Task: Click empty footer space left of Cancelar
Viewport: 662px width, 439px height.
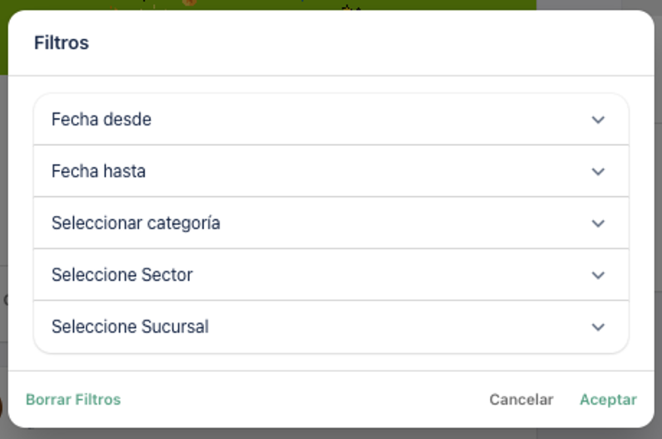Action: [300, 400]
